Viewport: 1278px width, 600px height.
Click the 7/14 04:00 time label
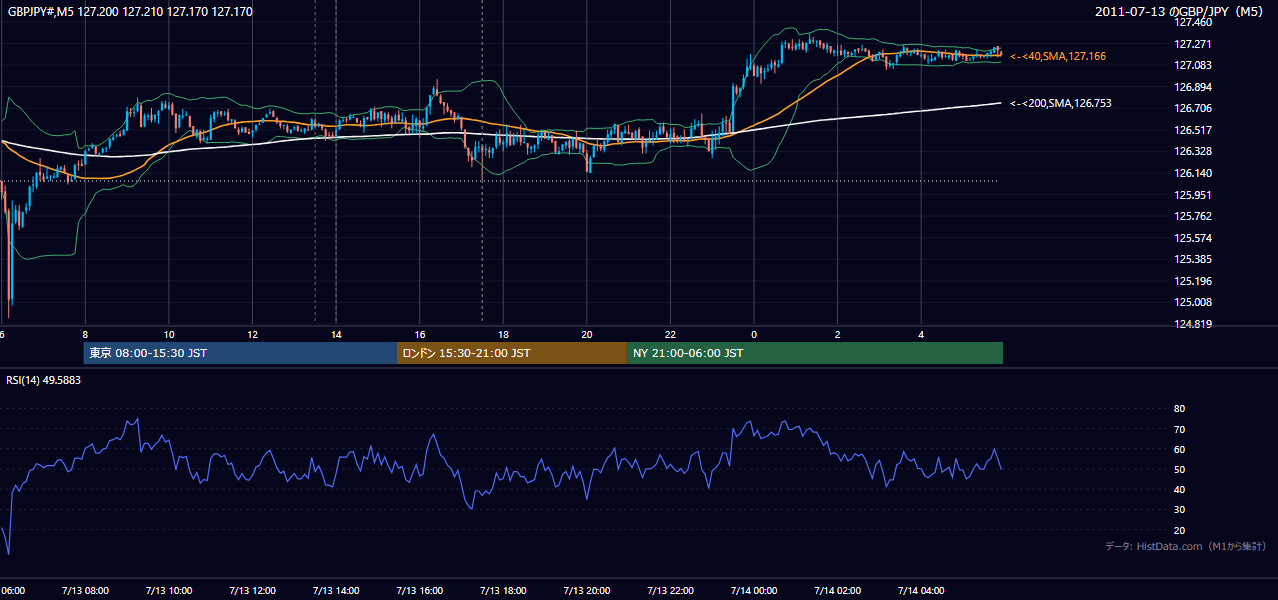coord(921,590)
